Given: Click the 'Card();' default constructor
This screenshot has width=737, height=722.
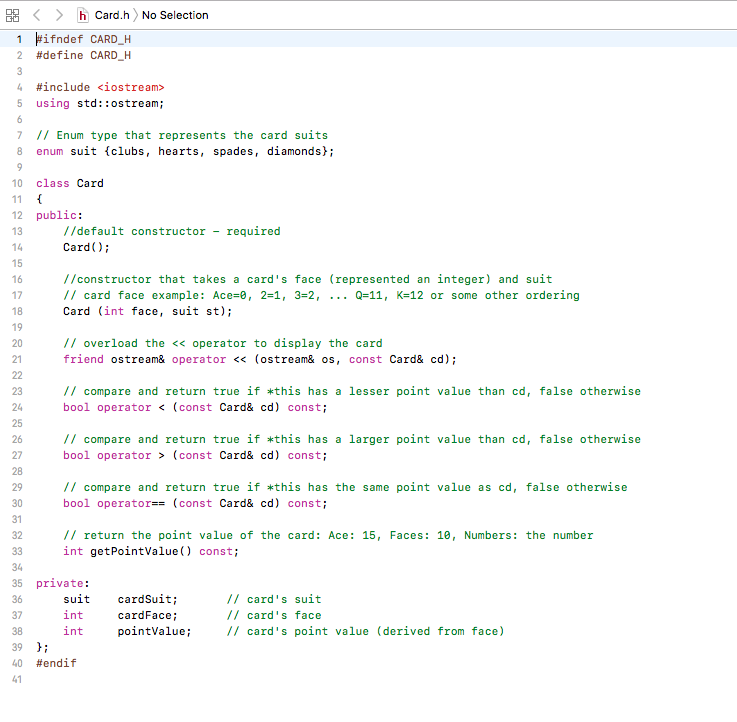Looking at the screenshot, I should pyautogui.click(x=86, y=247).
